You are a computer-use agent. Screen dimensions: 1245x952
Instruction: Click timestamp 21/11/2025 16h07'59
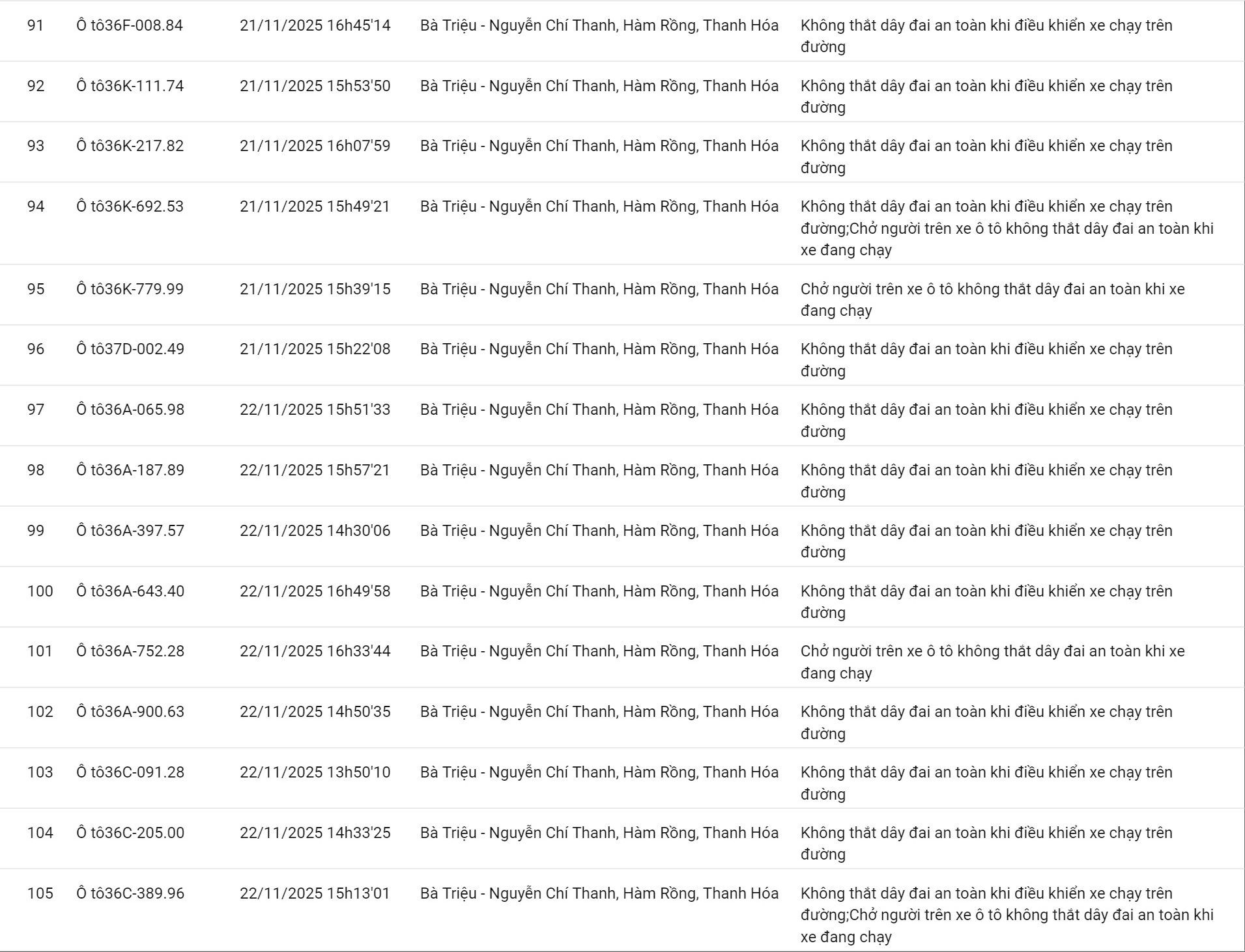(x=315, y=146)
